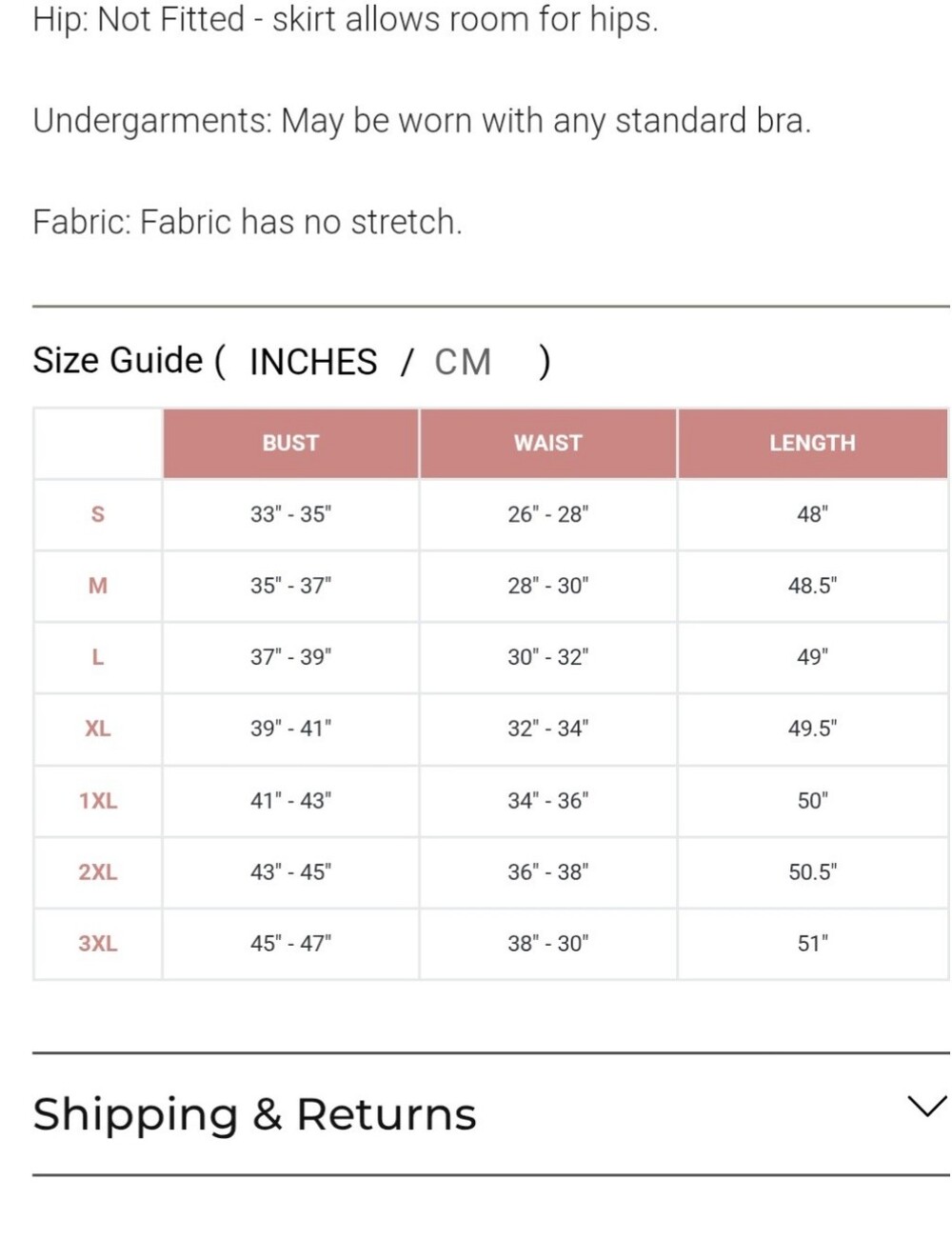Click the 2XL size row label
This screenshot has height=1260, width=952.
97,872
